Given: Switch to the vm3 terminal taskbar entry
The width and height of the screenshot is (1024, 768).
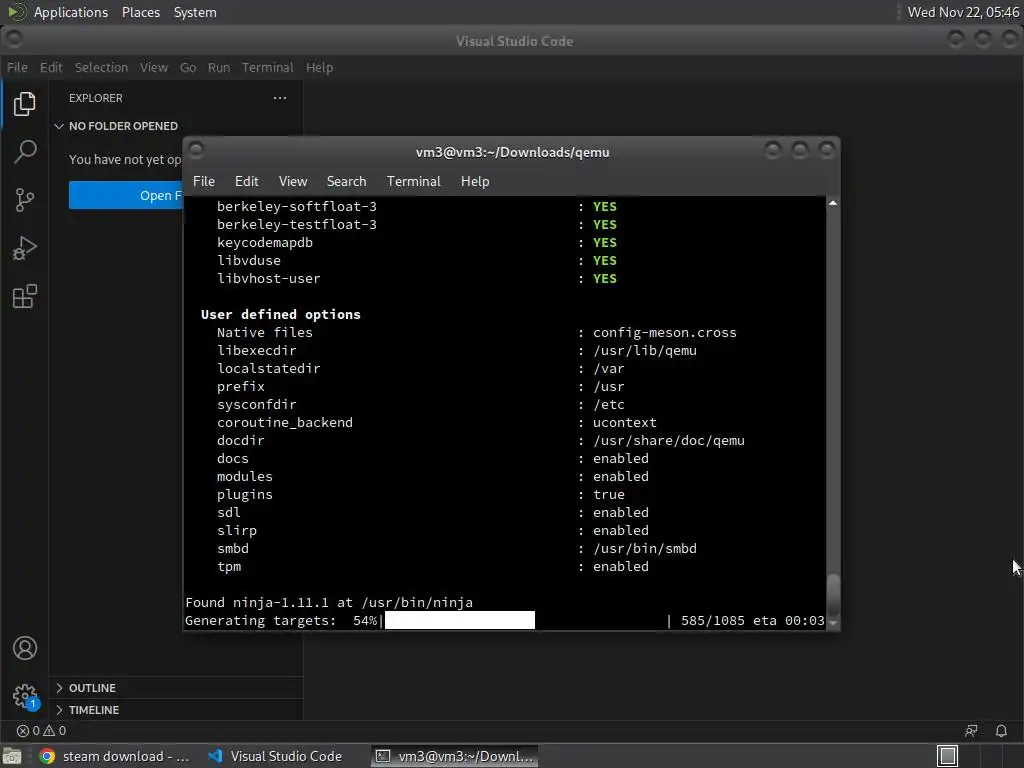Looking at the screenshot, I should pos(455,756).
